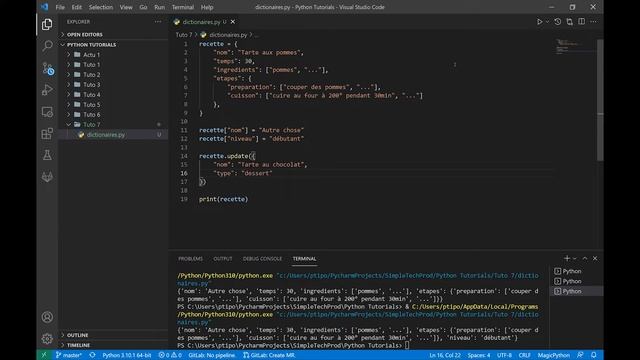Open the run options dropdown arrow
Viewport: 640px width, 360px height.
click(x=547, y=22)
